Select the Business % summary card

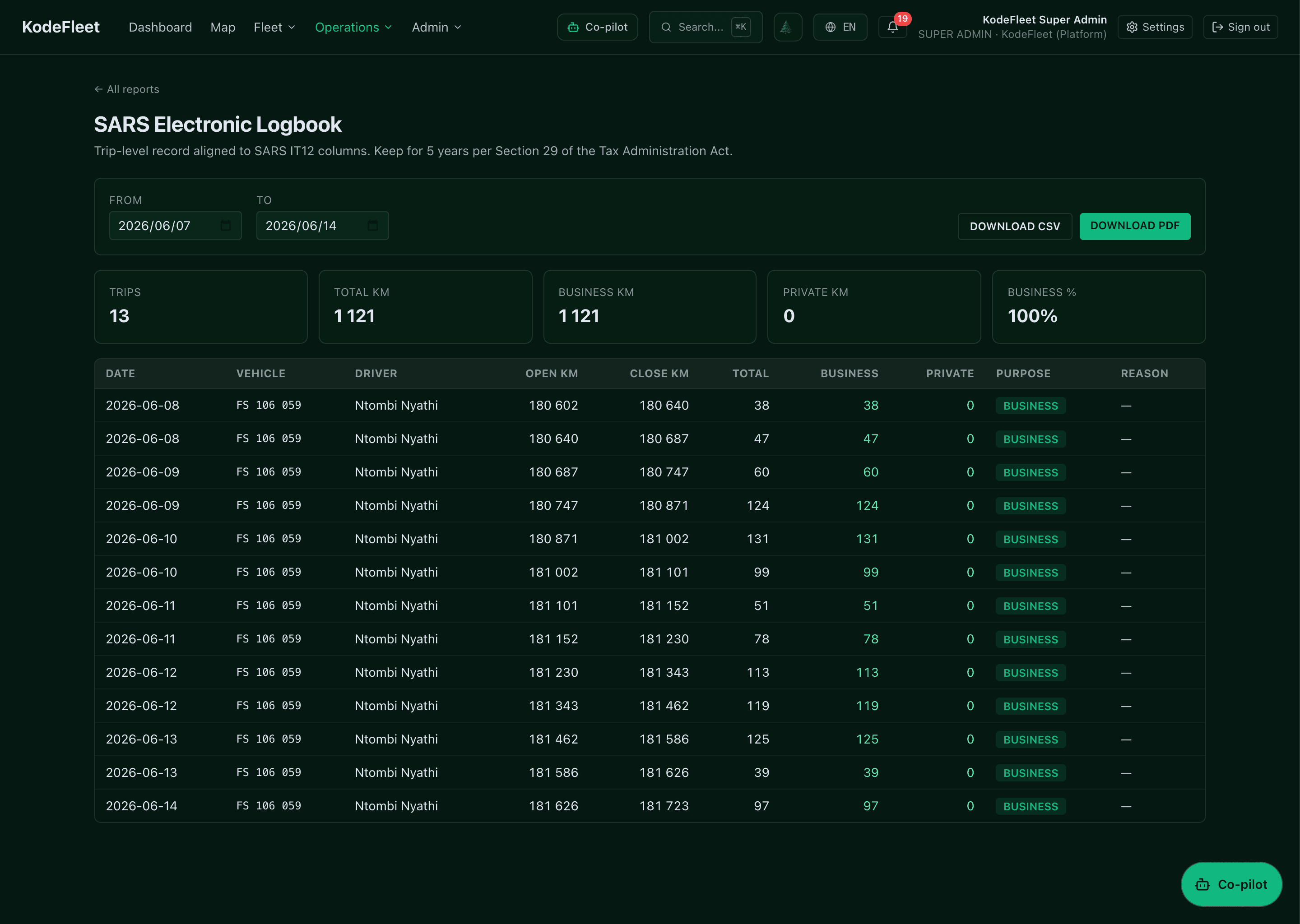pyautogui.click(x=1099, y=307)
